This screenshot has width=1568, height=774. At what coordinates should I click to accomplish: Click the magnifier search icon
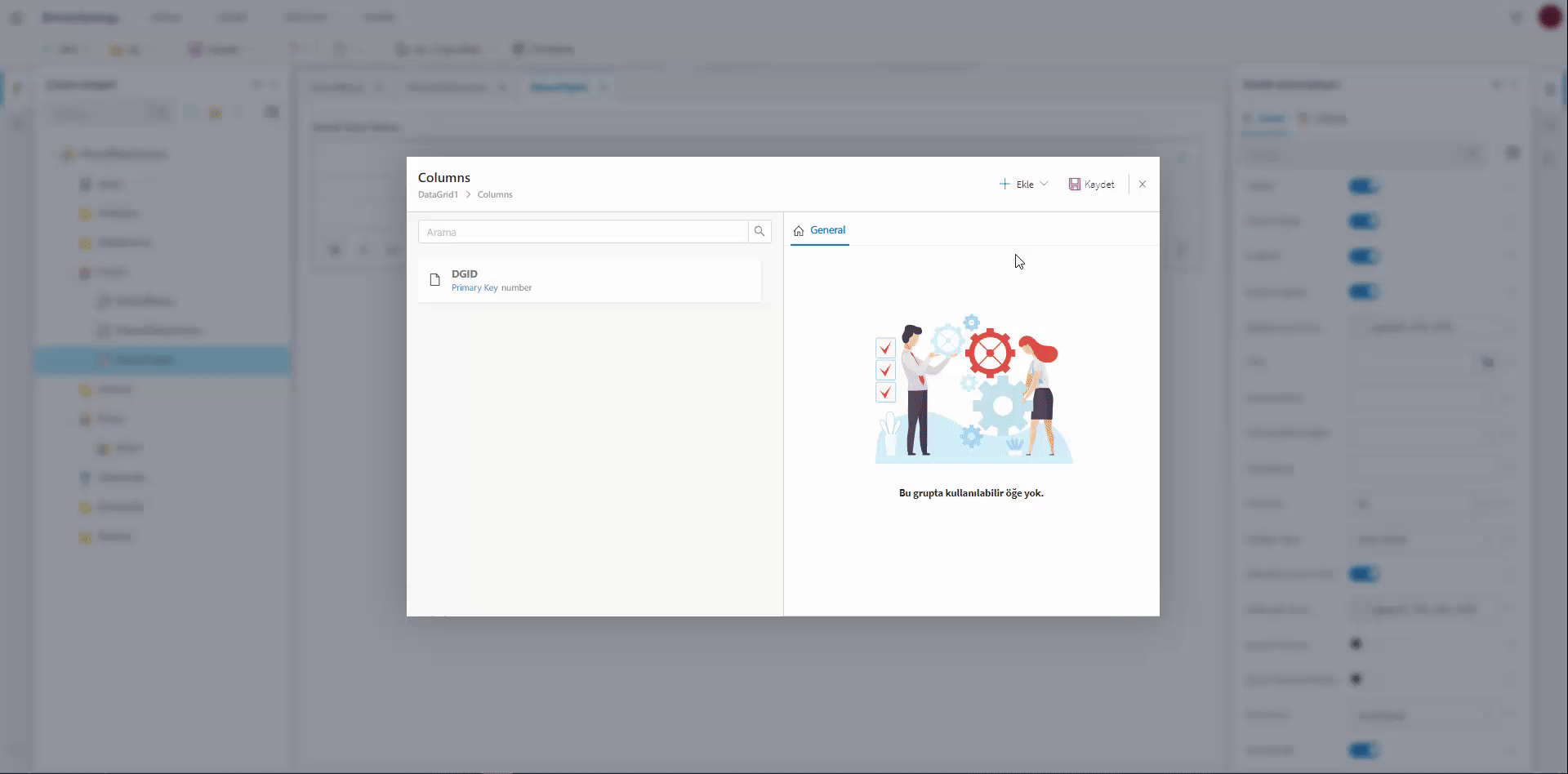click(x=759, y=232)
